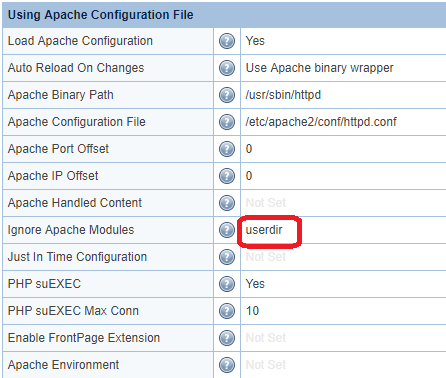Show help for Apache IP Offset

(x=227, y=176)
